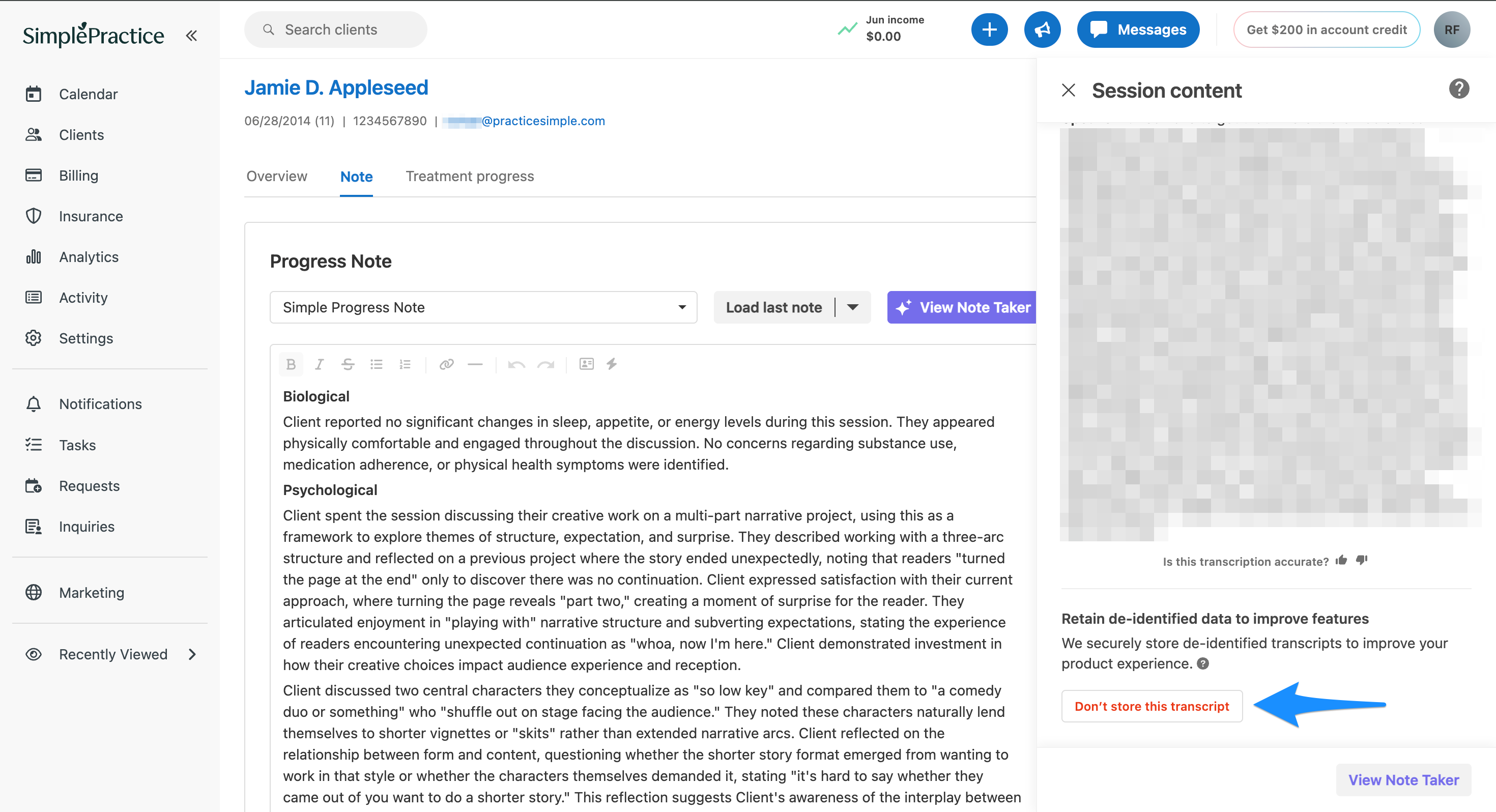
Task: Focus the Search clients field
Action: [336, 30]
